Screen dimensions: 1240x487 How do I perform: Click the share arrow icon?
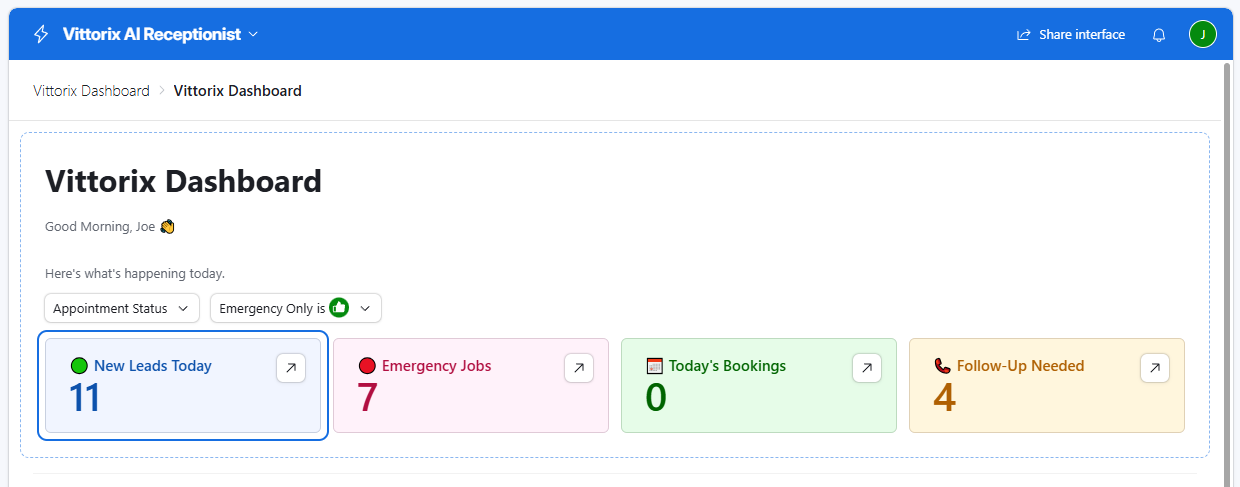(1024, 35)
